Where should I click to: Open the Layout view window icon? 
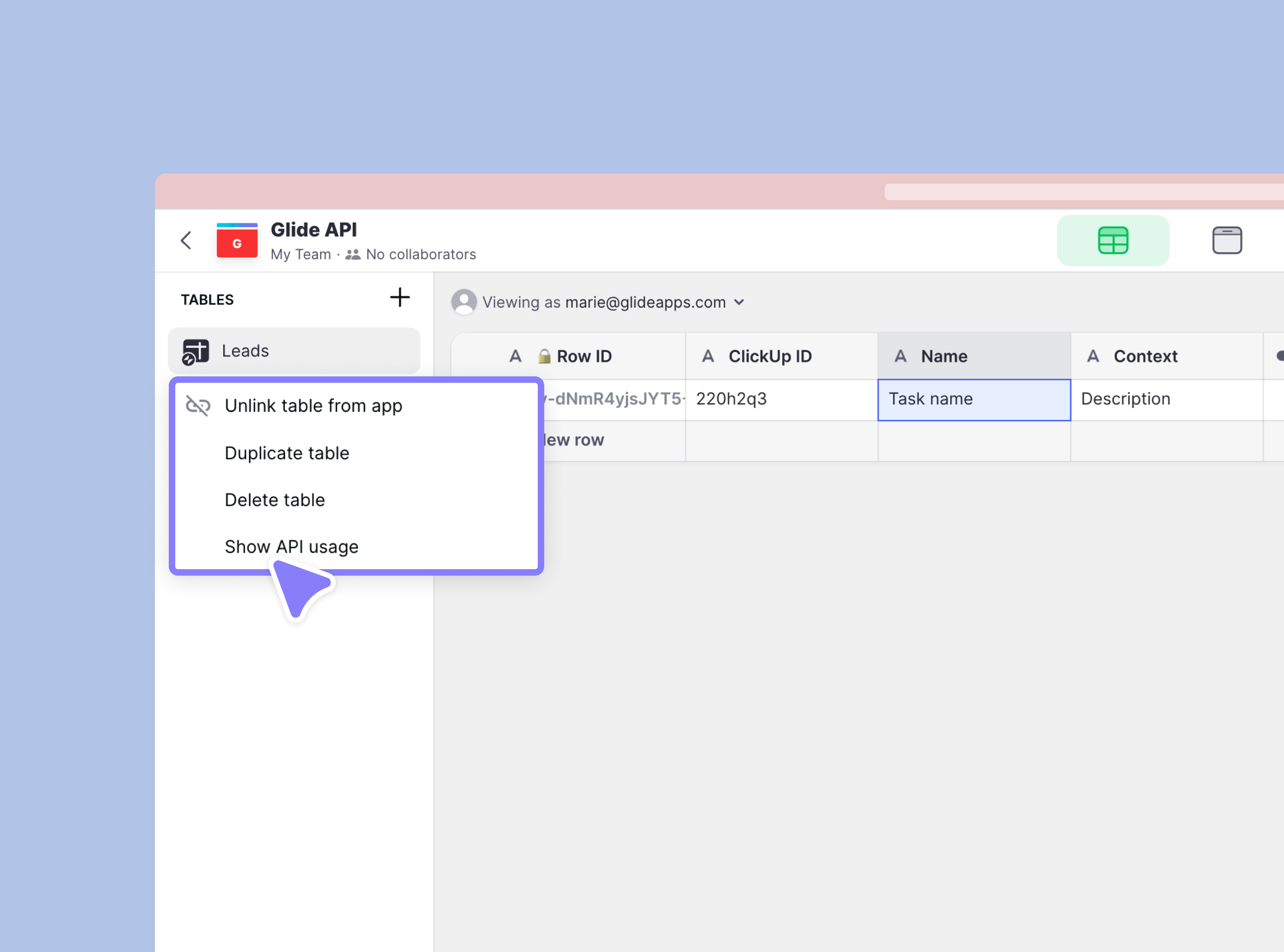[x=1226, y=240]
